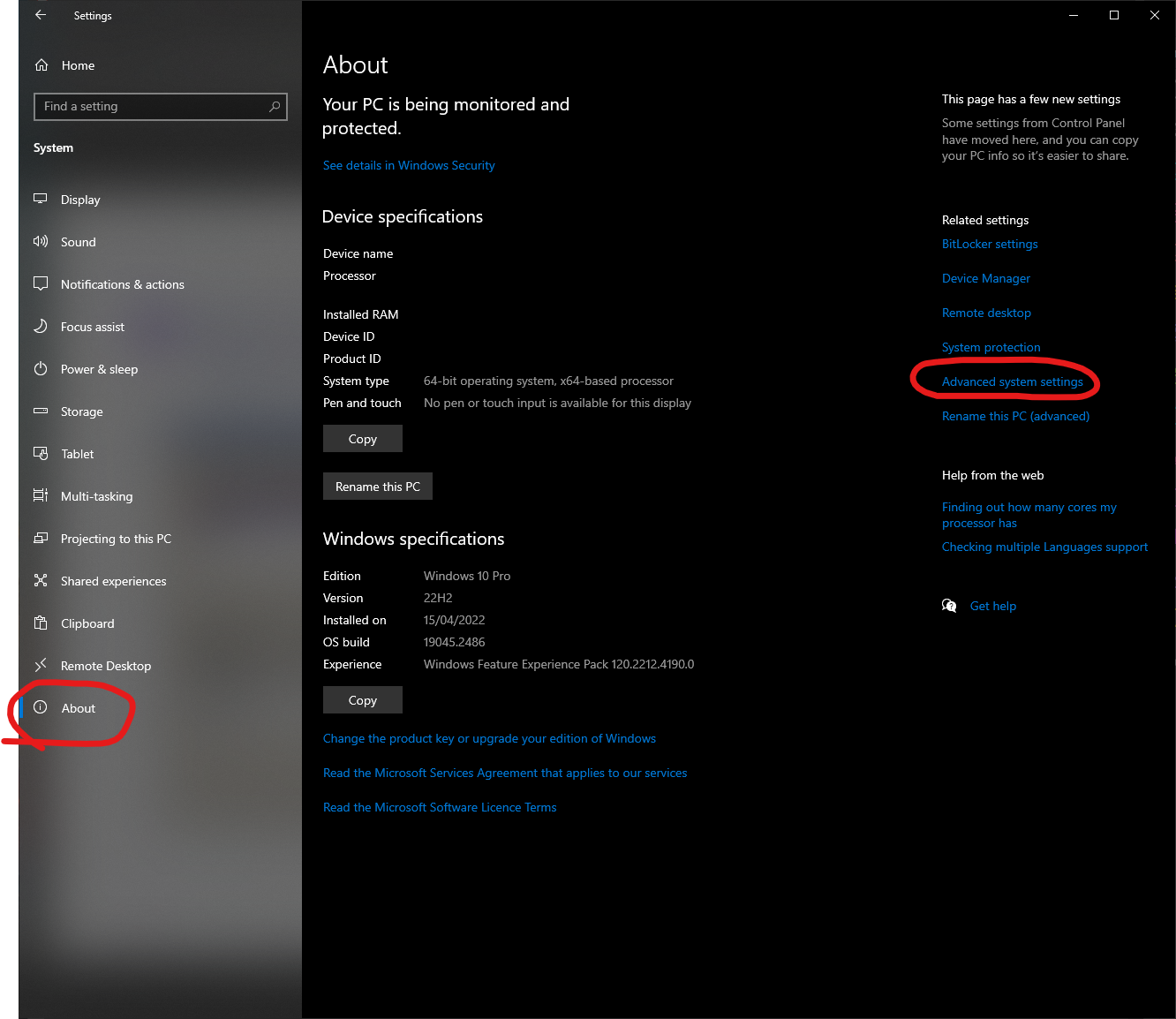This screenshot has height=1019, width=1176.
Task: Click the Power & sleep icon
Action: (41, 368)
